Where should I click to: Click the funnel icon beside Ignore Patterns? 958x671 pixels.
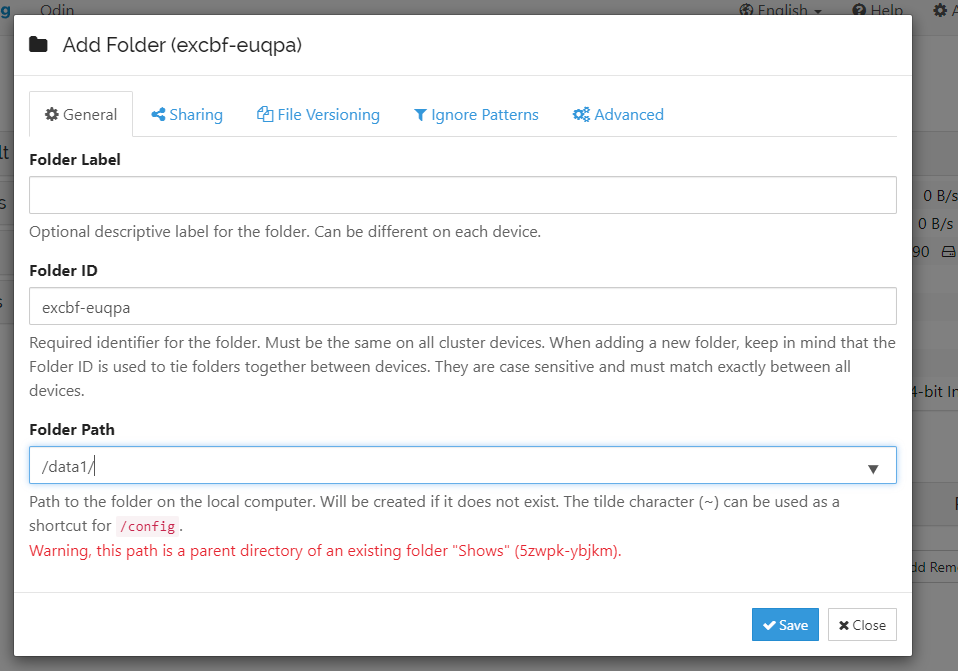420,115
